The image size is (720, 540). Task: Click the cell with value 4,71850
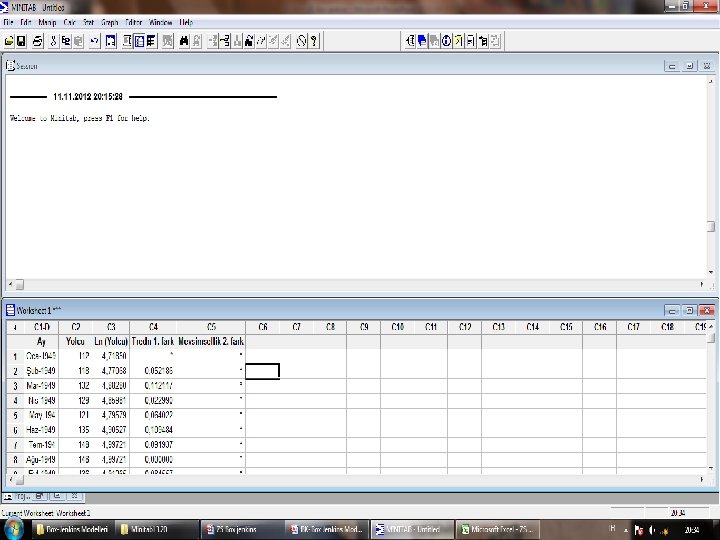click(111, 356)
